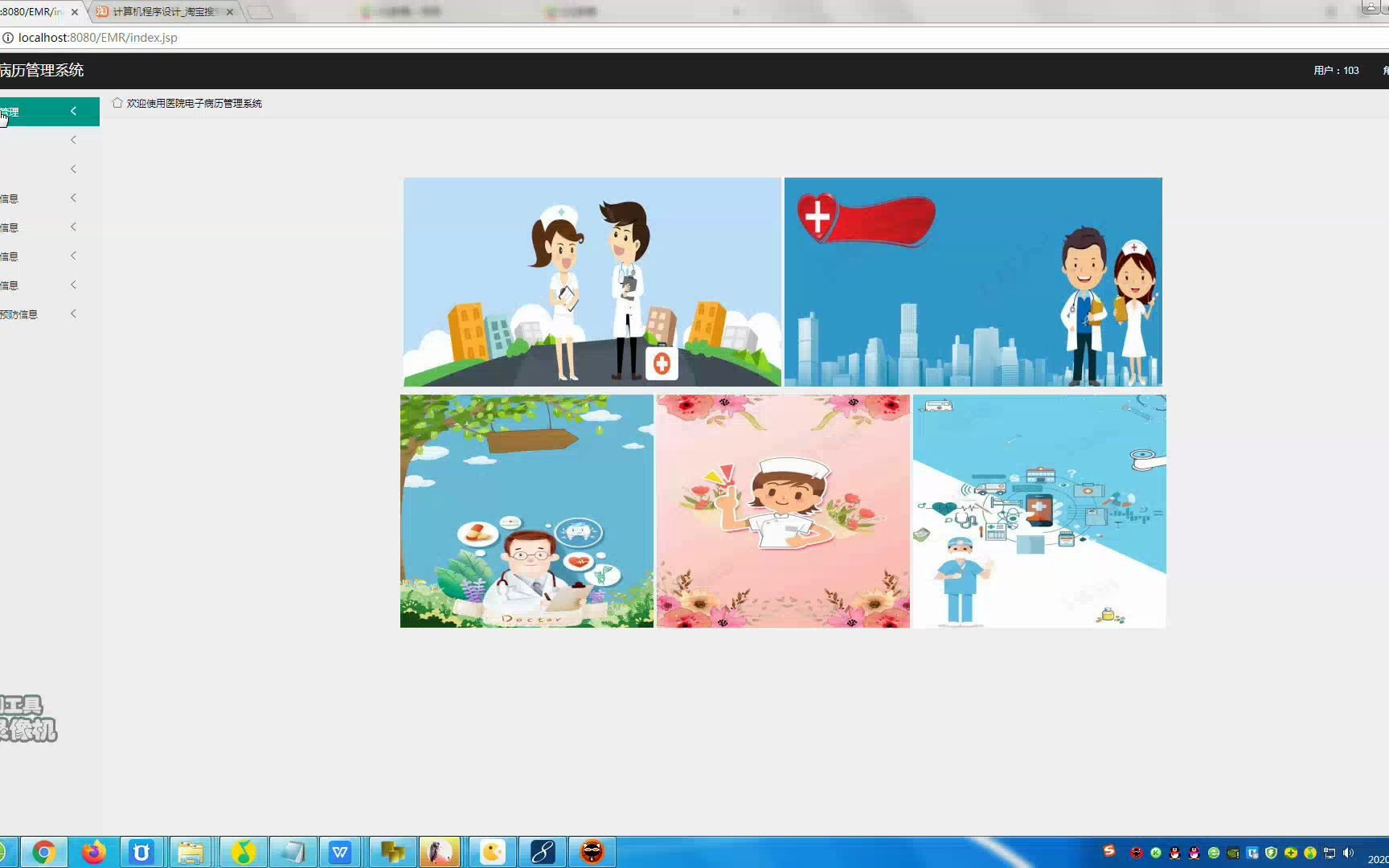The width and height of the screenshot is (1389, 868).
Task: Launch Chrome from the taskbar
Action: [x=43, y=851]
